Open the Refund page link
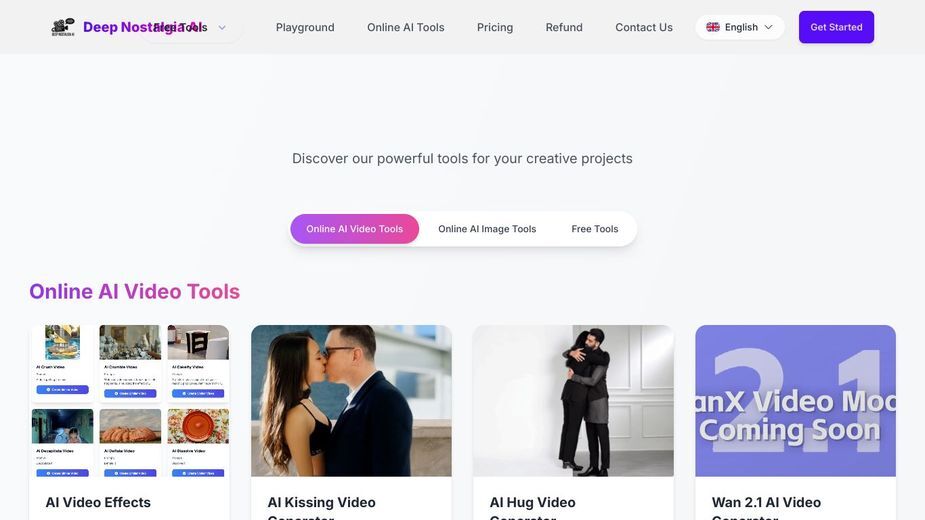Image resolution: width=925 pixels, height=520 pixels. click(564, 27)
